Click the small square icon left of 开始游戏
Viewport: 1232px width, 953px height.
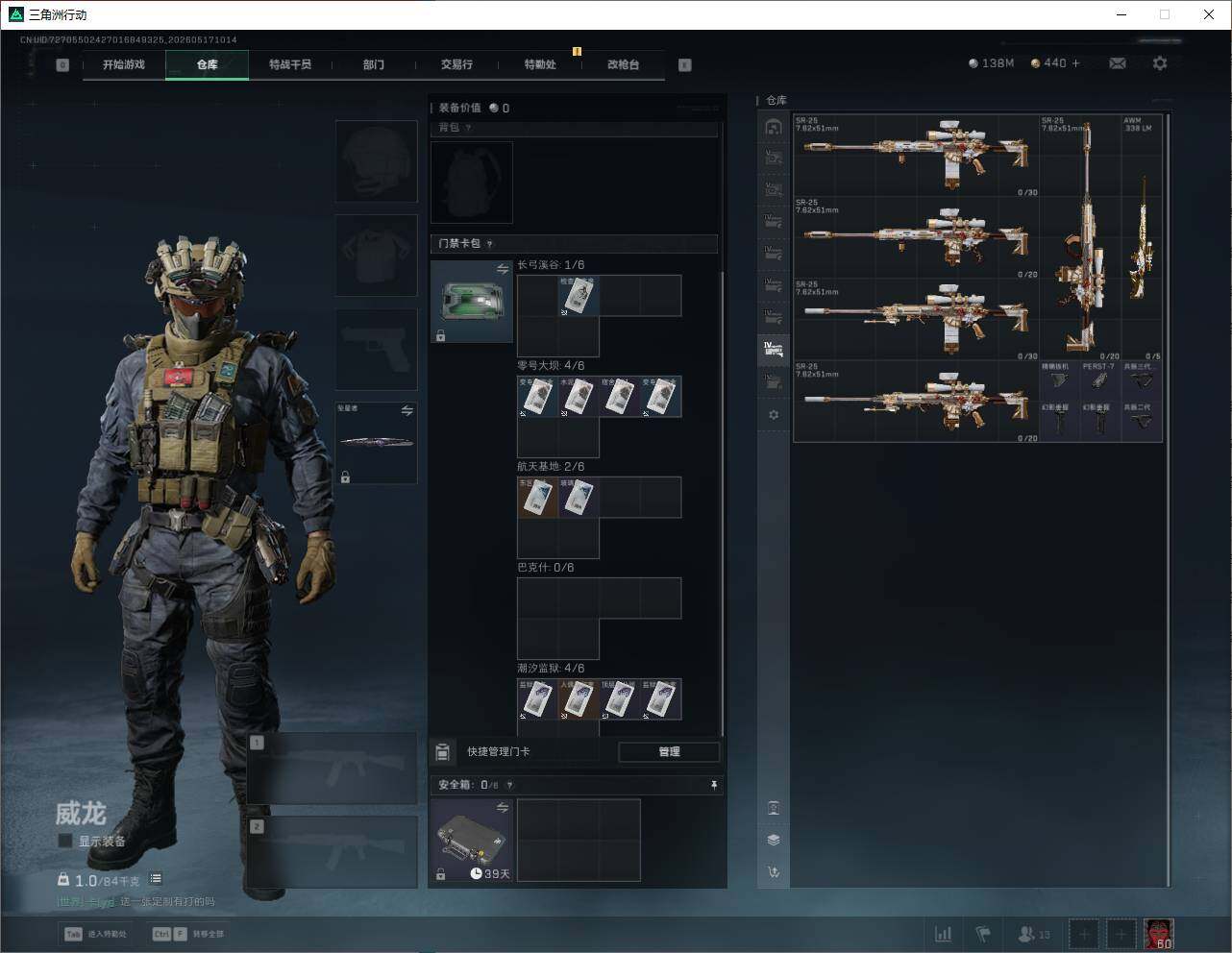coord(62,65)
